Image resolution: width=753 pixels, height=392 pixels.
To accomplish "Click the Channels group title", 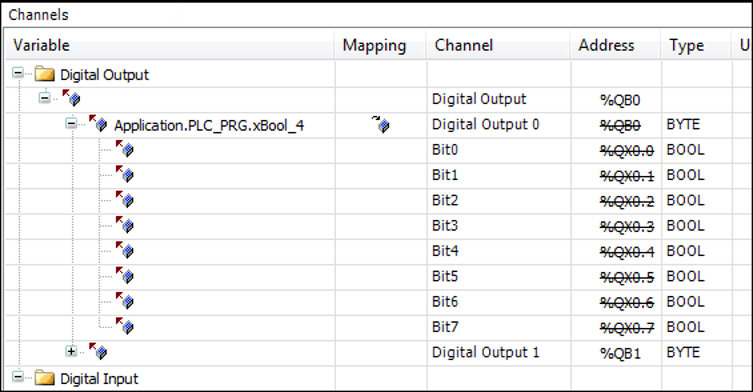I will [38, 15].
